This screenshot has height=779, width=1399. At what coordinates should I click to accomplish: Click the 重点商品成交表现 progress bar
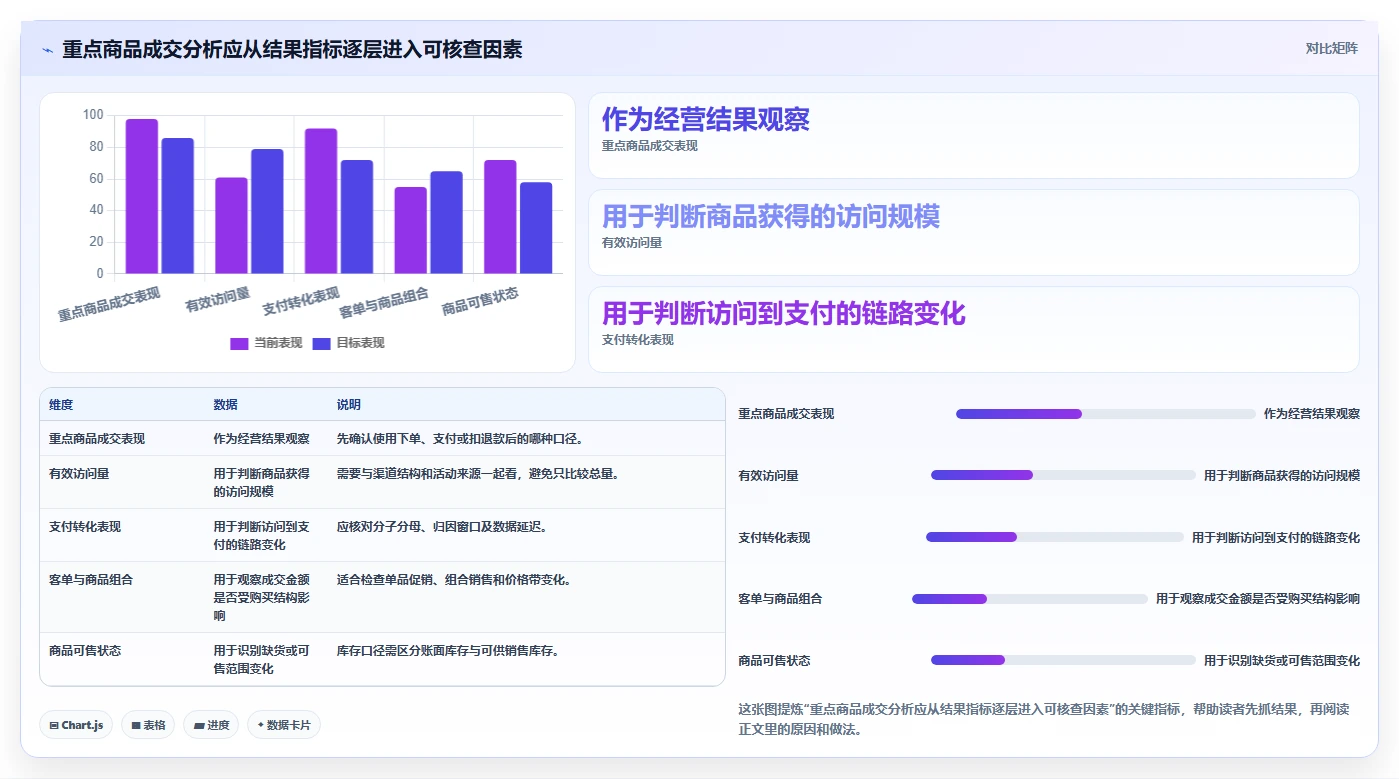pyautogui.click(x=1106, y=414)
